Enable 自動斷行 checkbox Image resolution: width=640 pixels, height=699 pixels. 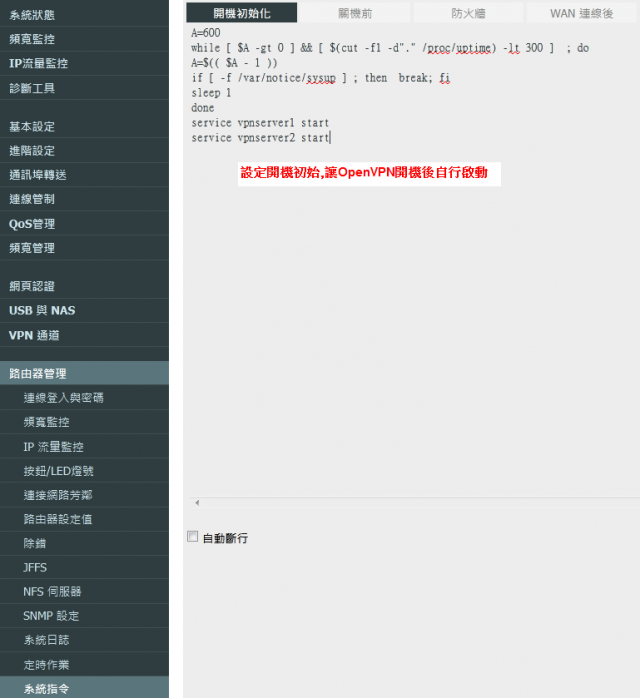click(x=193, y=536)
